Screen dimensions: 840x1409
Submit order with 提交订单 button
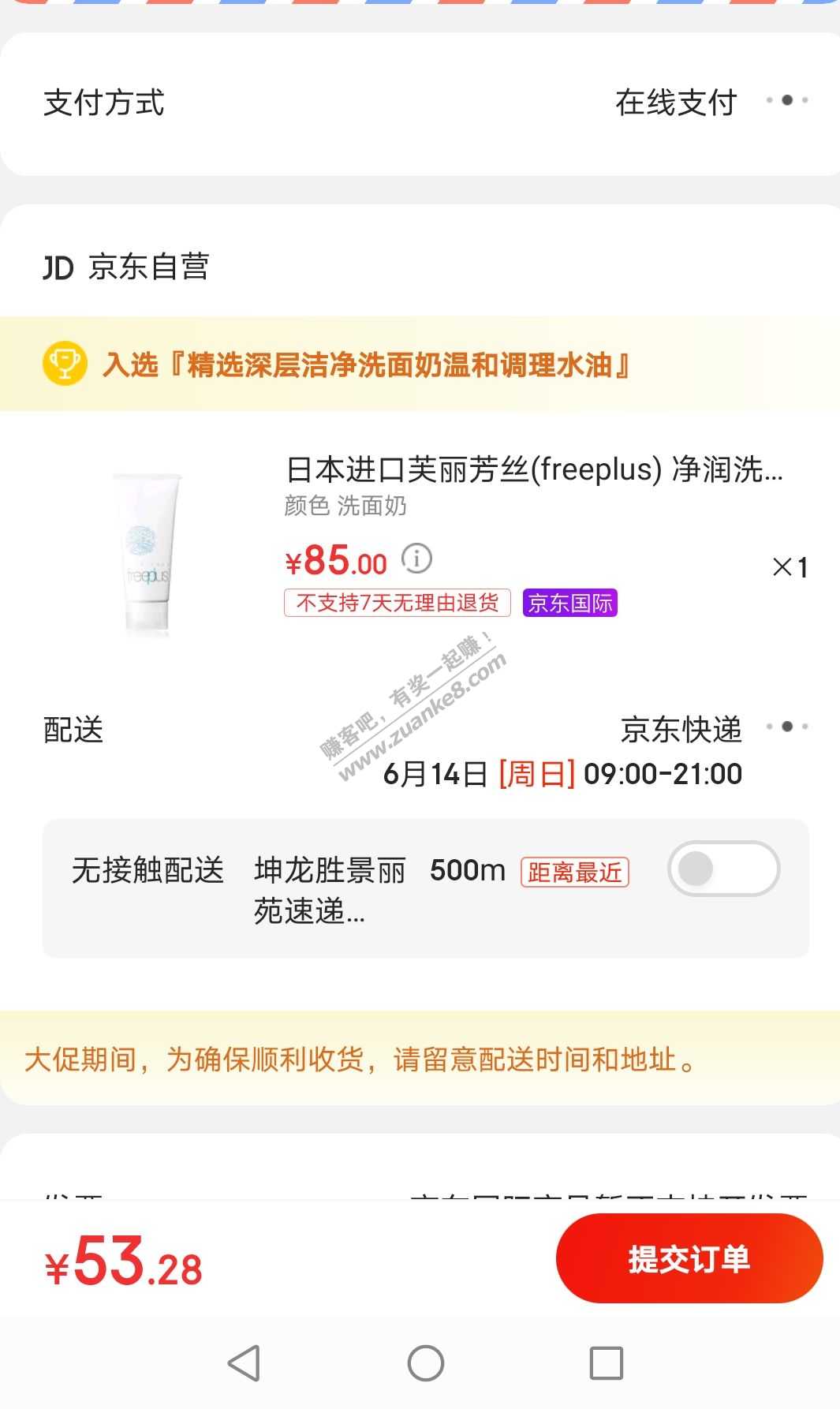689,1258
